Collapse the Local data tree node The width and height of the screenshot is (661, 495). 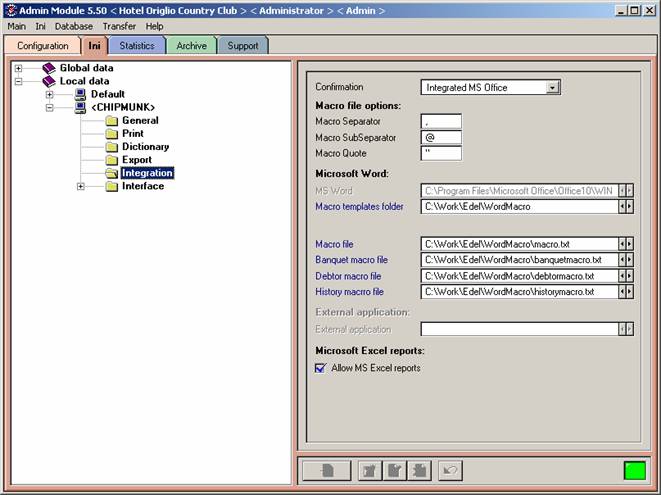tap(19, 81)
